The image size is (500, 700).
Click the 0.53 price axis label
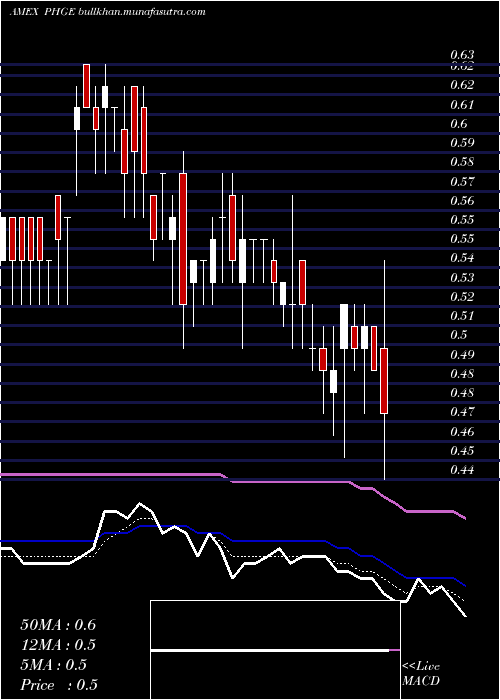pyautogui.click(x=462, y=278)
